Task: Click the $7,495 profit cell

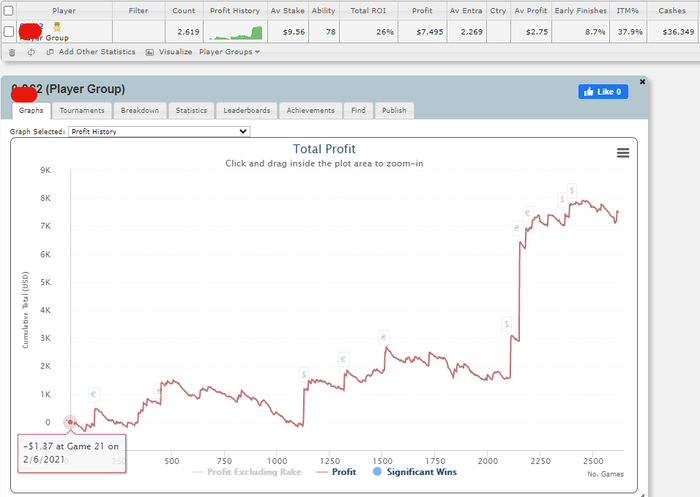Action: (x=422, y=32)
